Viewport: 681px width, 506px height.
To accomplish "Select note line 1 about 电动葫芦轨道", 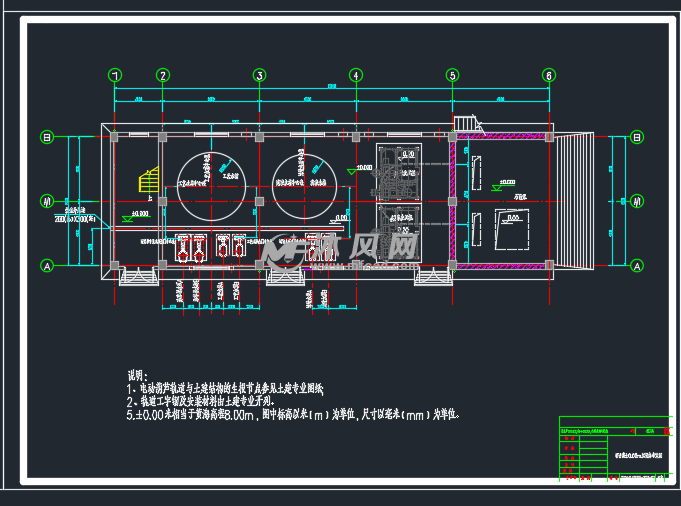I will (x=225, y=388).
